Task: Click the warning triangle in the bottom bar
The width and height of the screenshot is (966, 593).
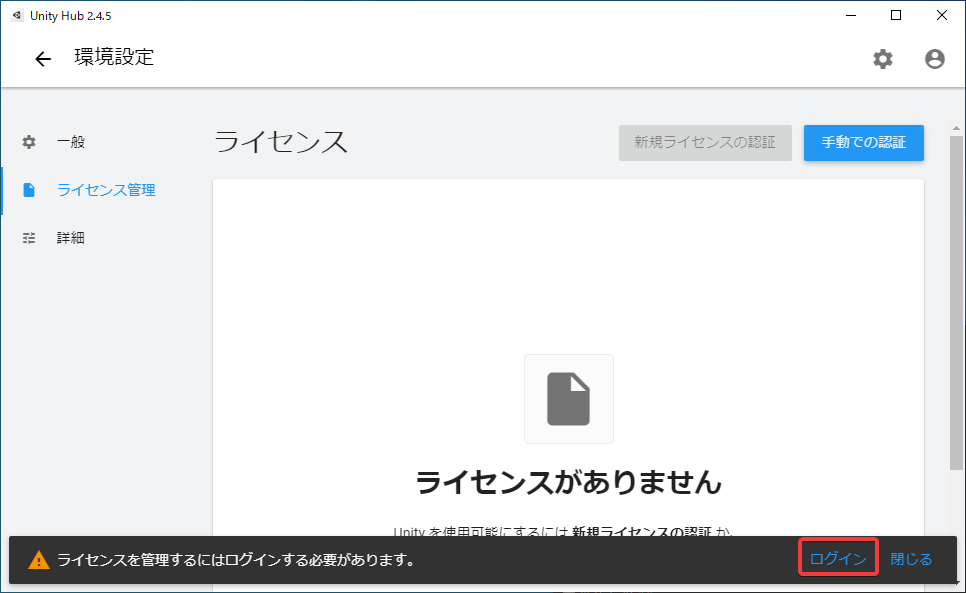Action: click(38, 559)
